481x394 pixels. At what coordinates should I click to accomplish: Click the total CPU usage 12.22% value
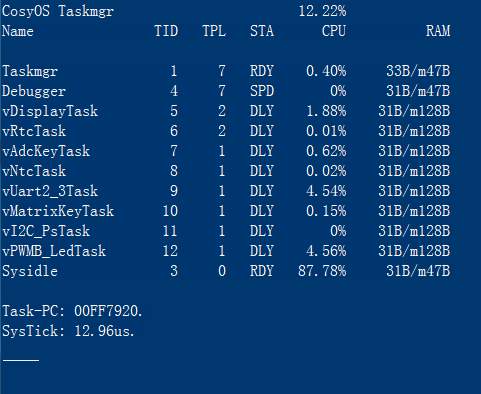(322, 11)
